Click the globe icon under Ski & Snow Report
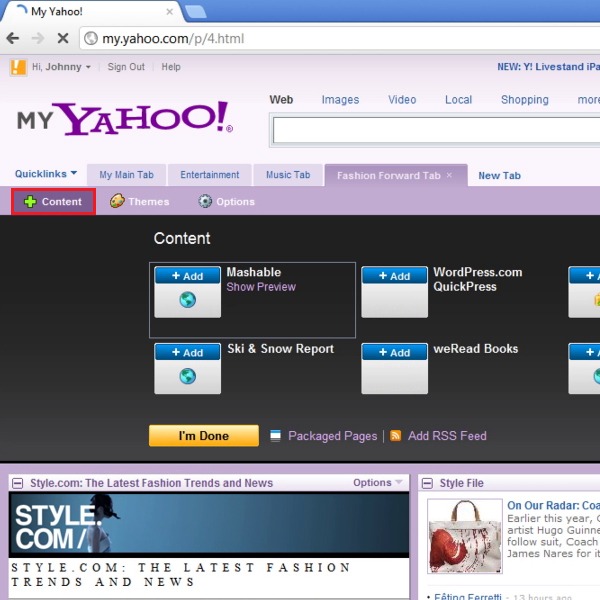Image resolution: width=600 pixels, height=600 pixels. [188, 376]
